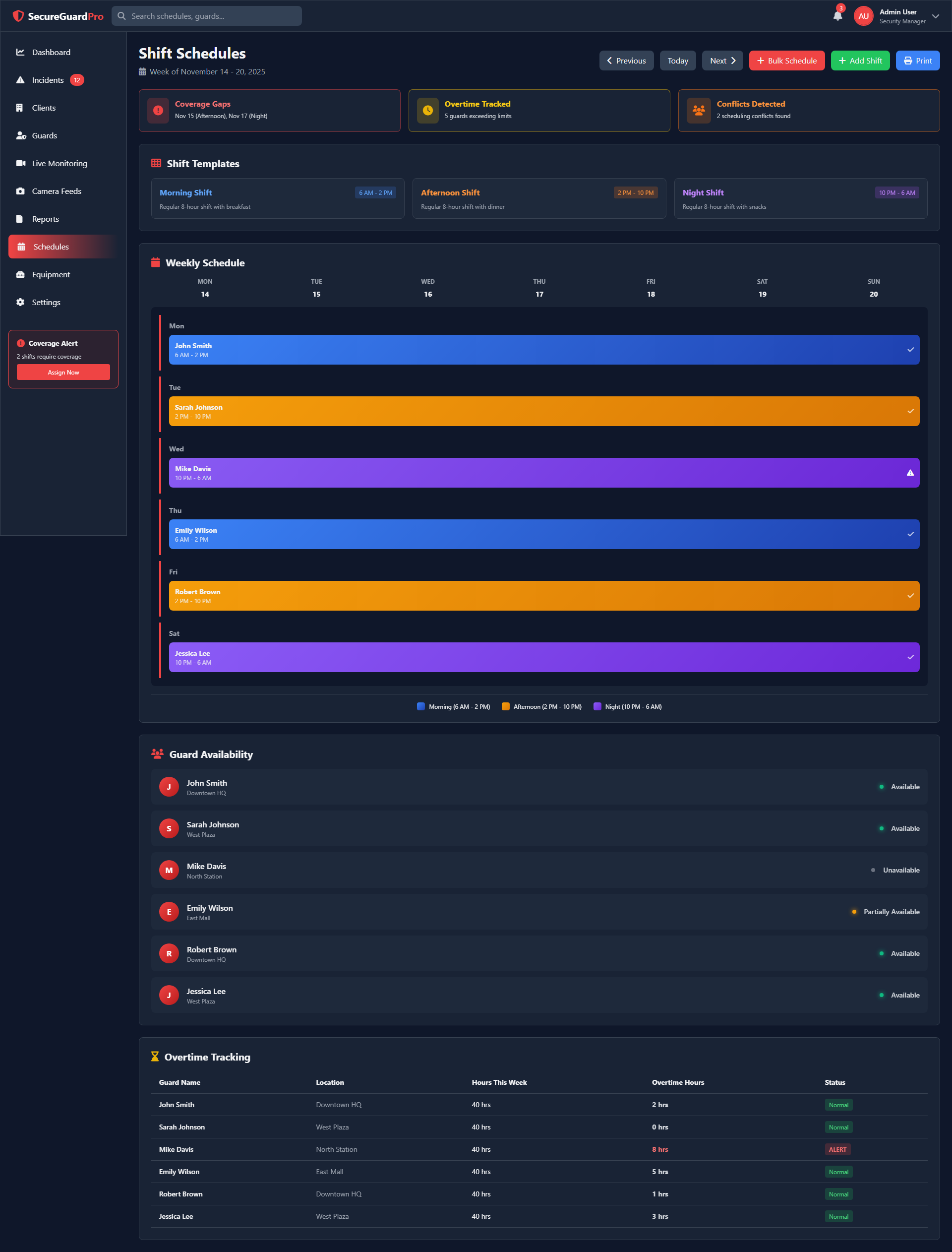The image size is (952, 1252).
Task: Open Camera Feeds in the sidebar
Action: (57, 191)
